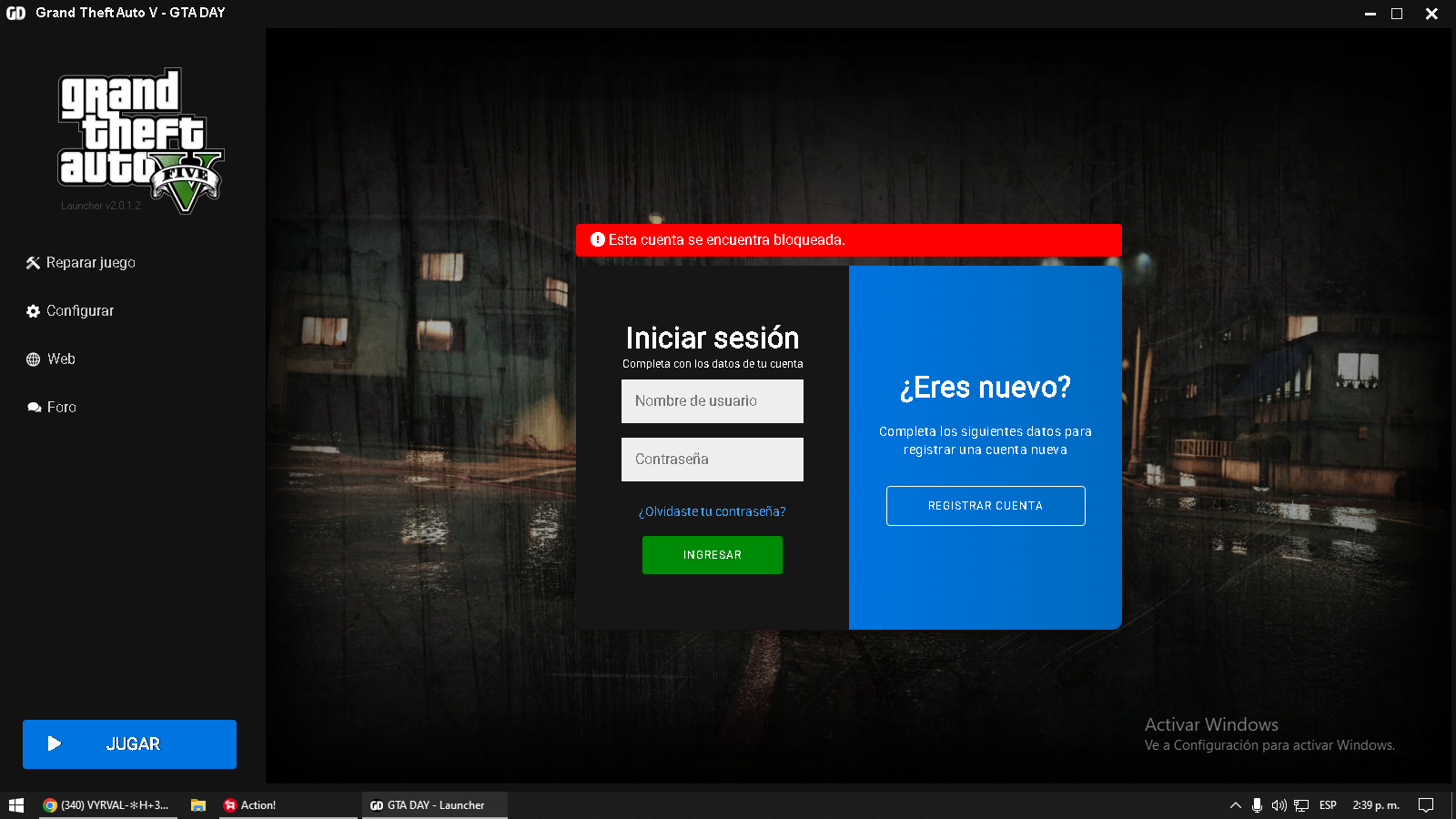
Task: Click the Nombre de usuario field
Action: pos(712,401)
